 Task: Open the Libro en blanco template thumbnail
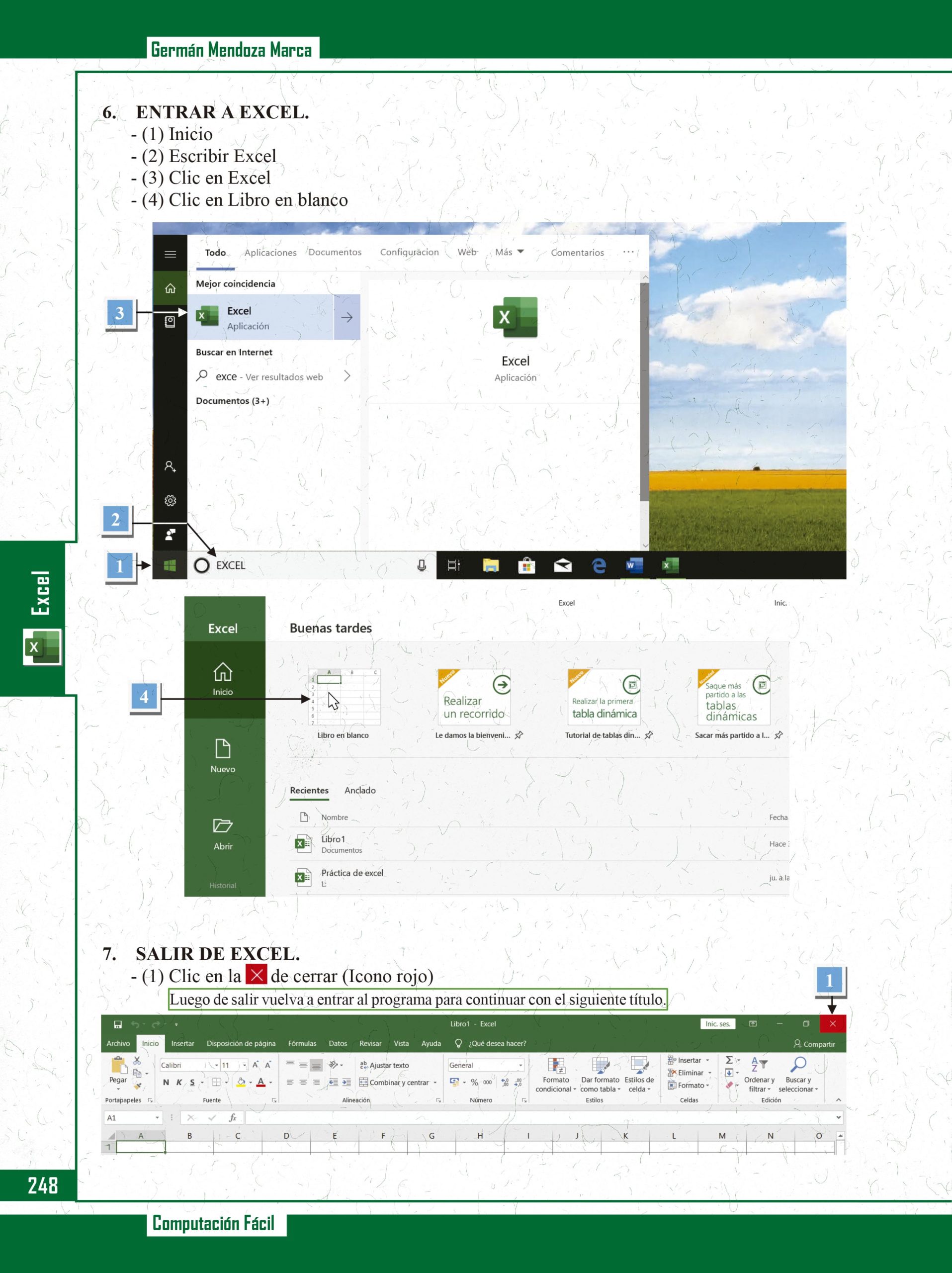(x=344, y=697)
